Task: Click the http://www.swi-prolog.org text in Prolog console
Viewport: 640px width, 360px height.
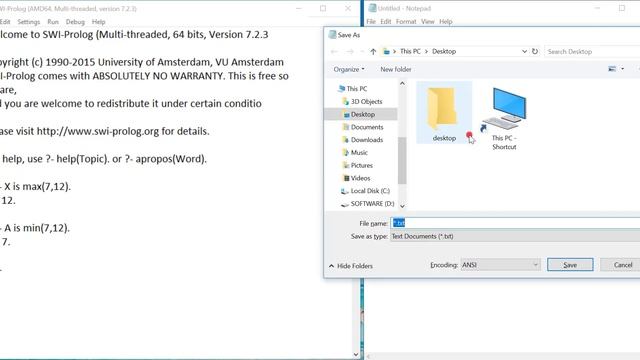Action: 98,131
